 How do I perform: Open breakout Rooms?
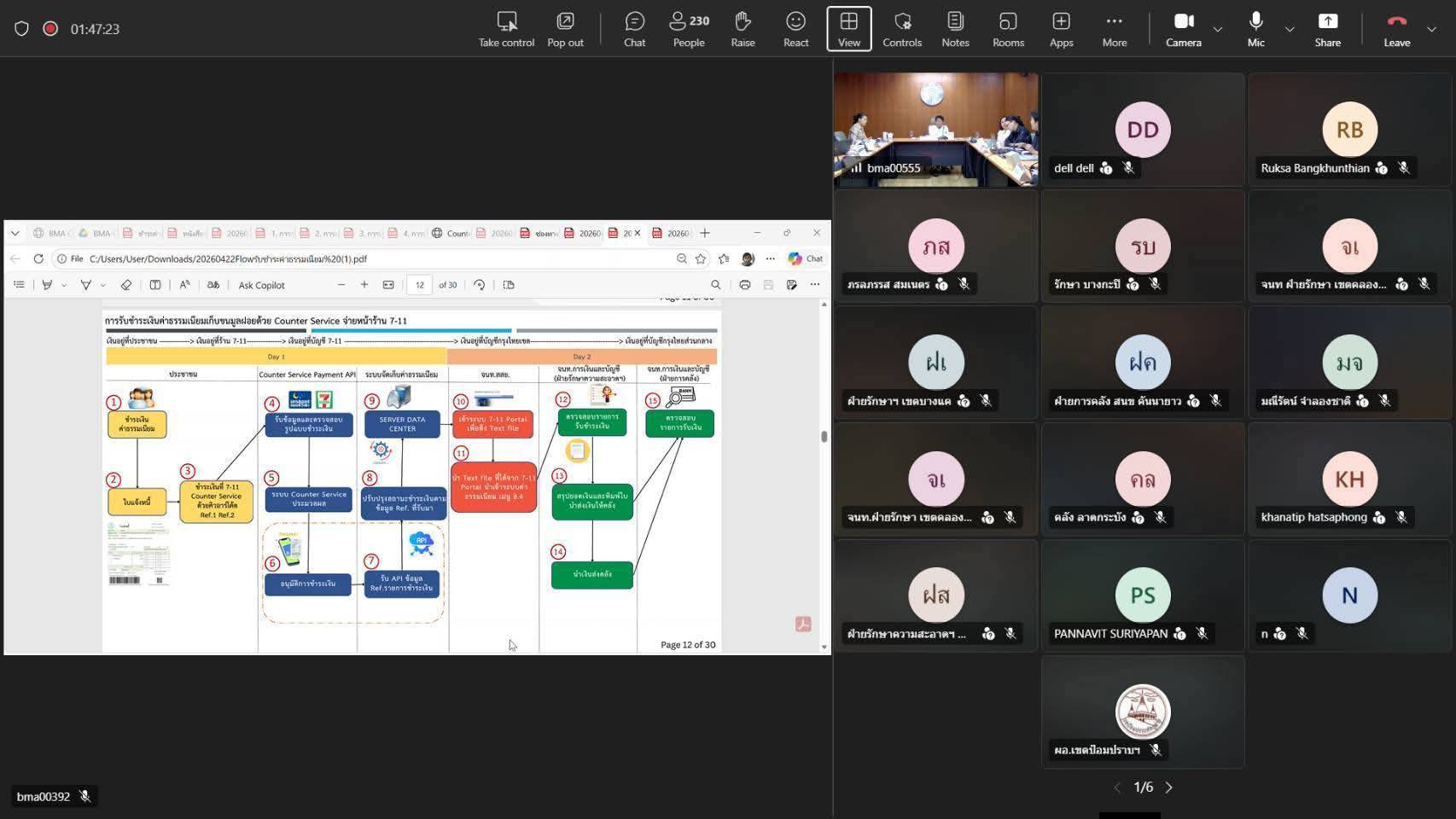point(1008,29)
